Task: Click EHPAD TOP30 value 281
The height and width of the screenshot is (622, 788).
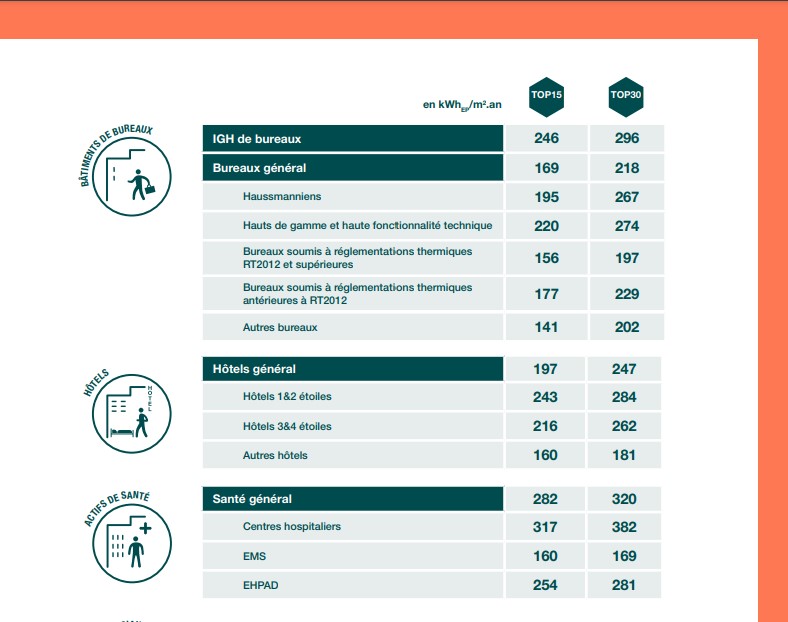Action: (x=624, y=585)
